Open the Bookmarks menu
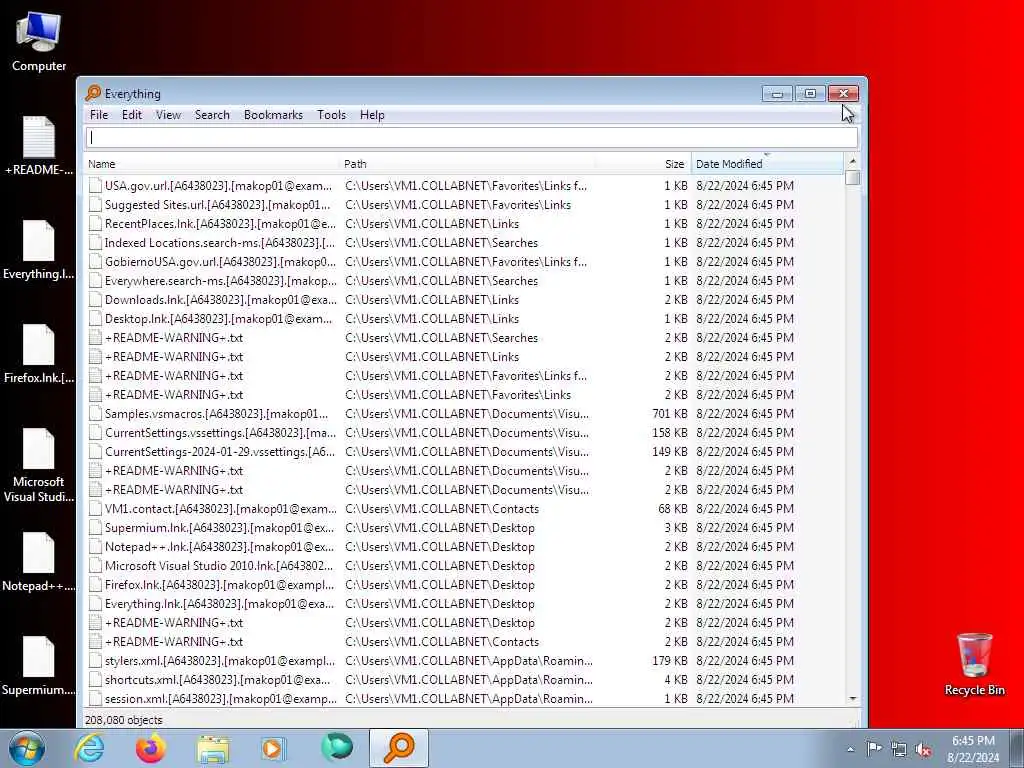Viewport: 1024px width, 768px height. (x=273, y=115)
